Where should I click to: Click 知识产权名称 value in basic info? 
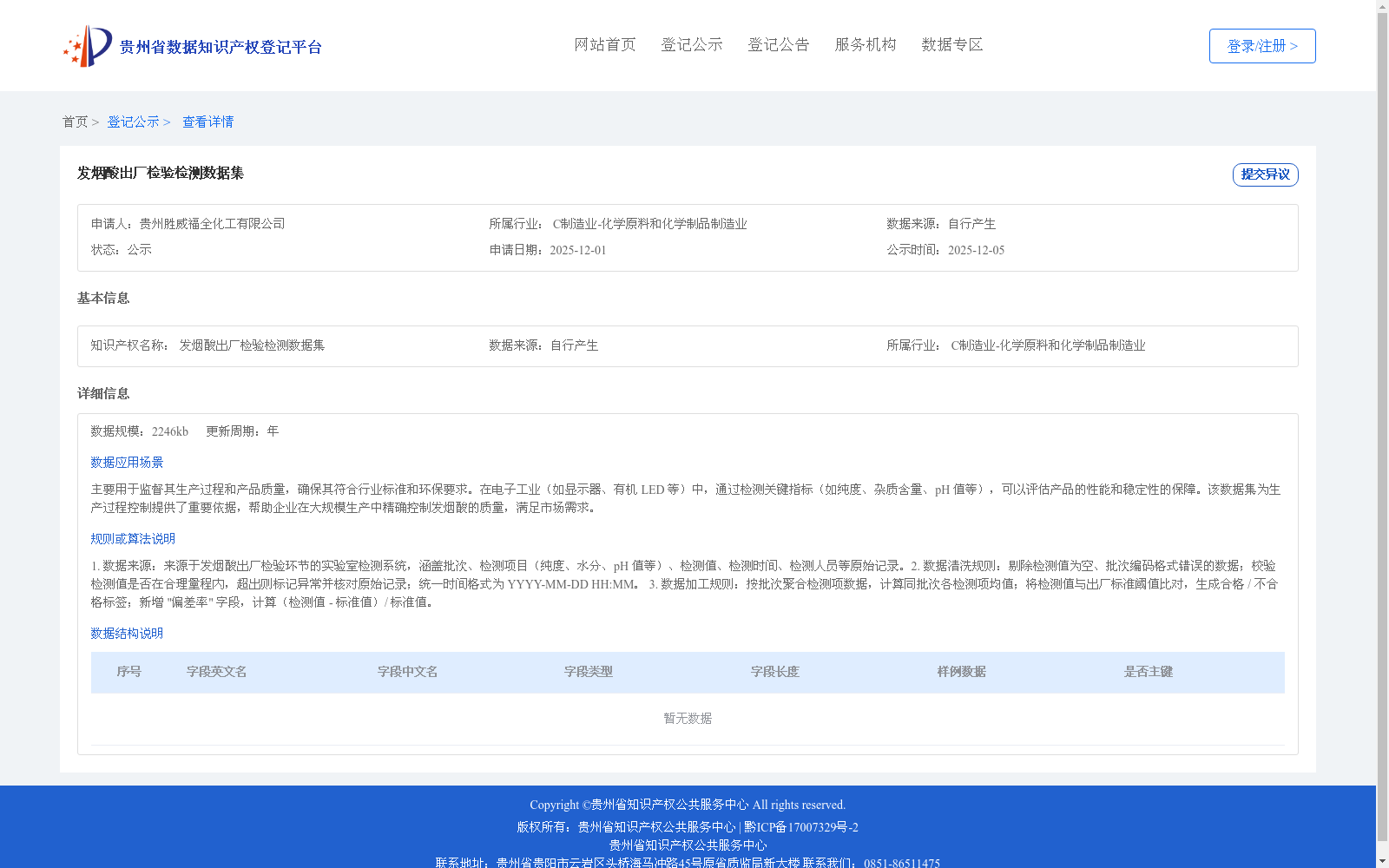coord(252,345)
